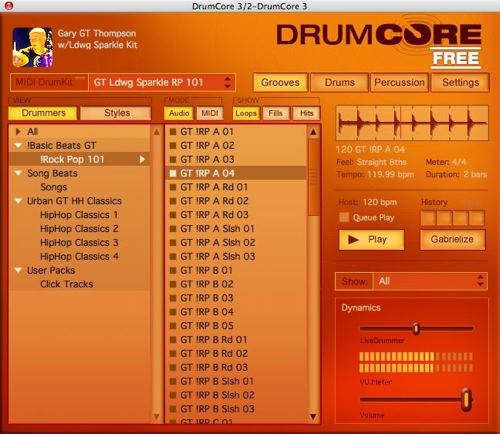Click the LiveDrummer slider handle
The image size is (500, 434).
coord(416,328)
